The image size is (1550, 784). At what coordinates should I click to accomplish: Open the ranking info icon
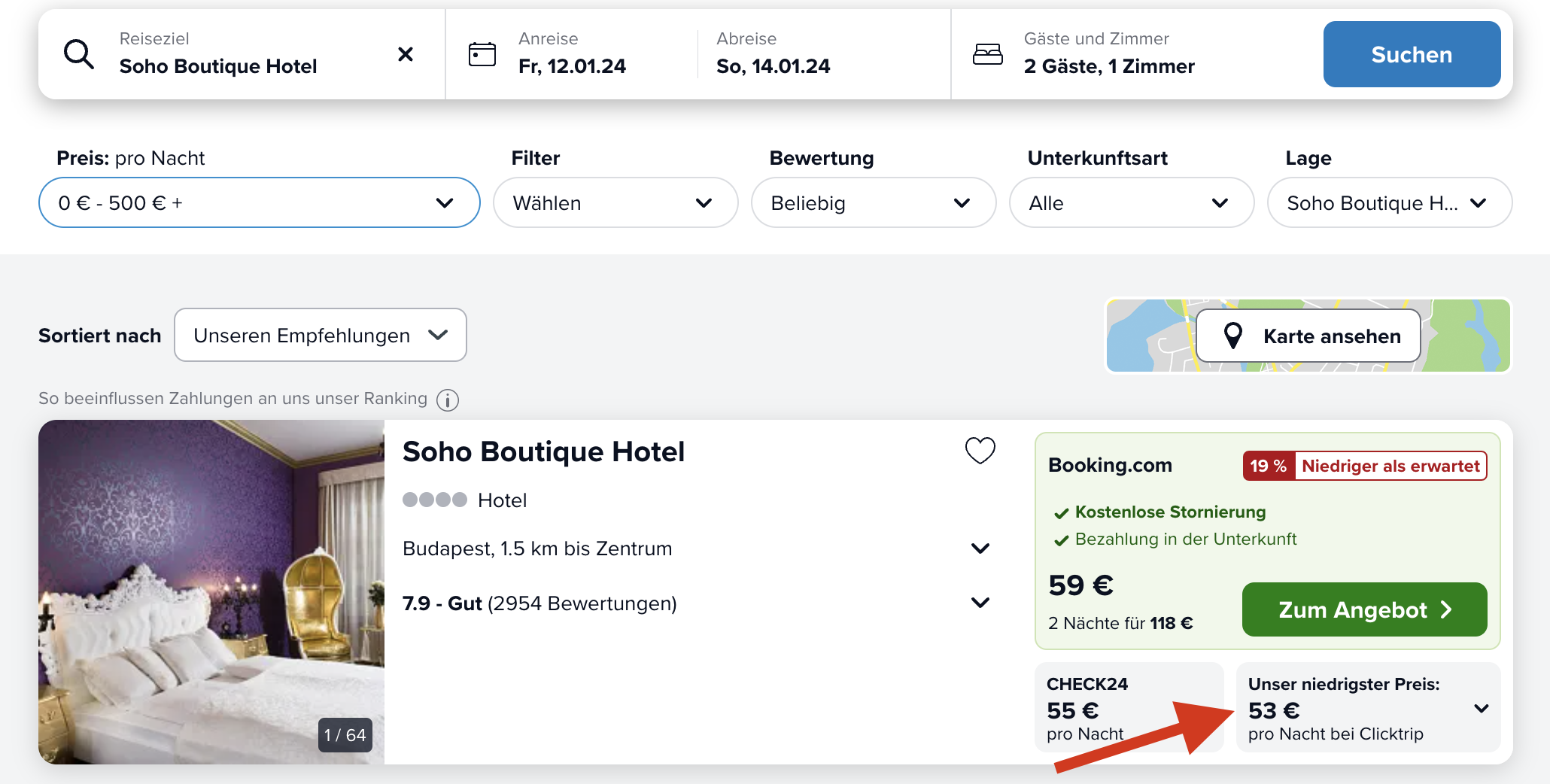pyautogui.click(x=448, y=400)
